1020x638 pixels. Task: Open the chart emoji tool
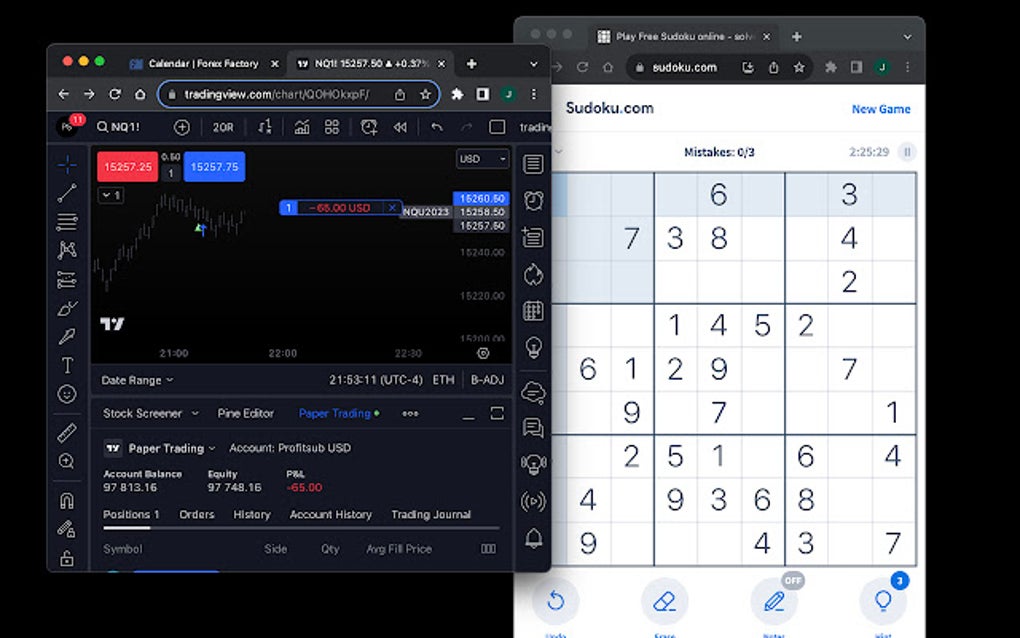[66, 394]
